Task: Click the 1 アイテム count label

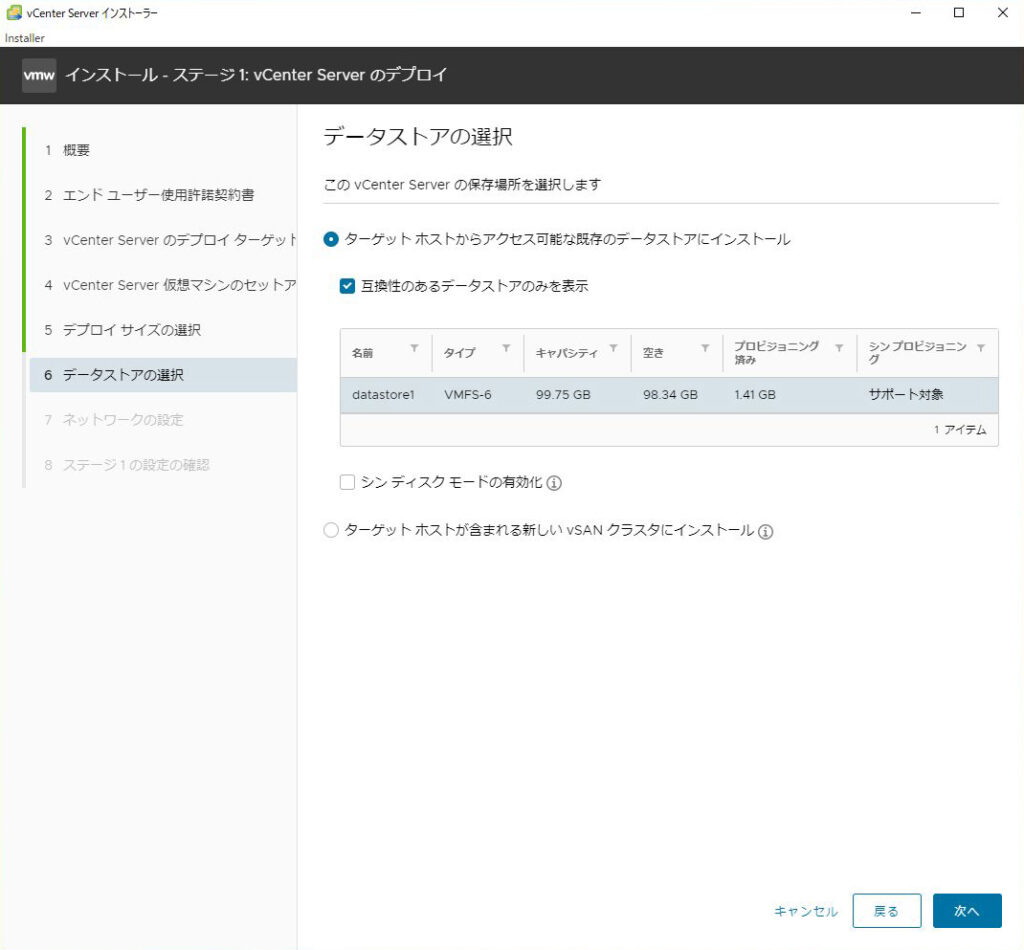Action: pyautogui.click(x=960, y=430)
